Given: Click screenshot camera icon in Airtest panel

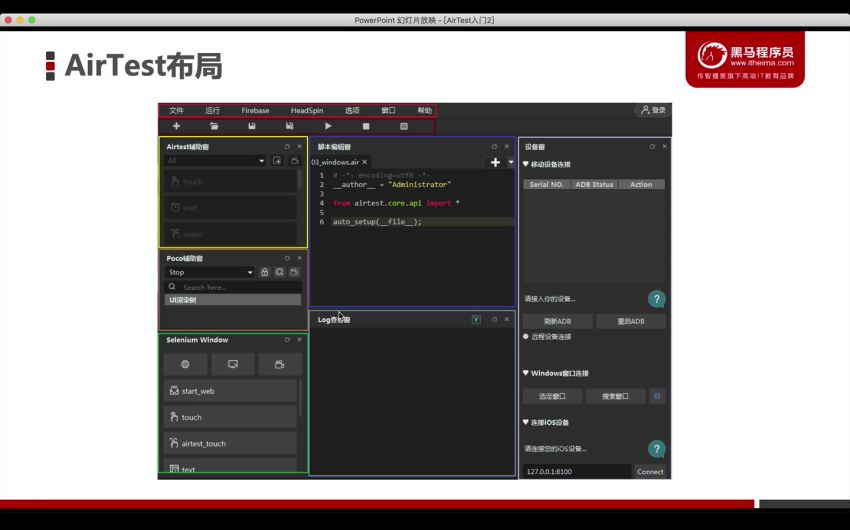Looking at the screenshot, I should tap(294, 160).
